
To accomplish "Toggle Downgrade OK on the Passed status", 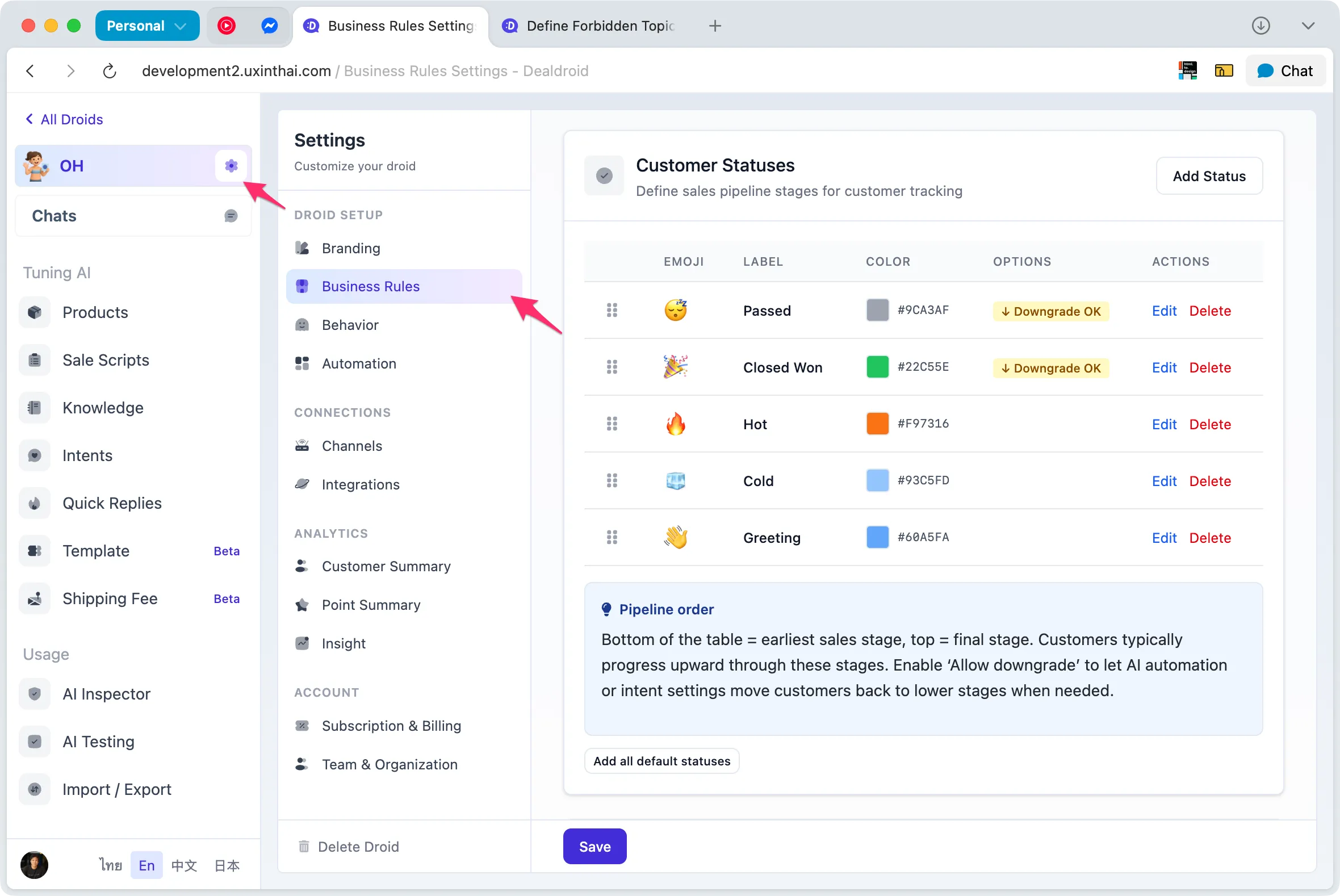I will tap(1050, 311).
